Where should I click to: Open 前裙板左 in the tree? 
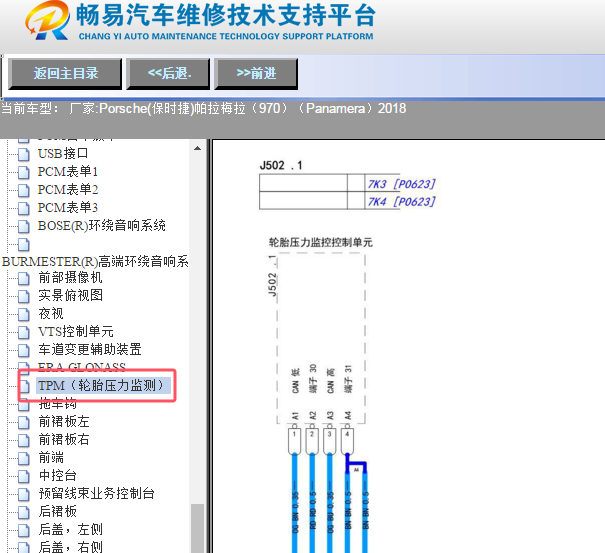pyautogui.click(x=64, y=421)
